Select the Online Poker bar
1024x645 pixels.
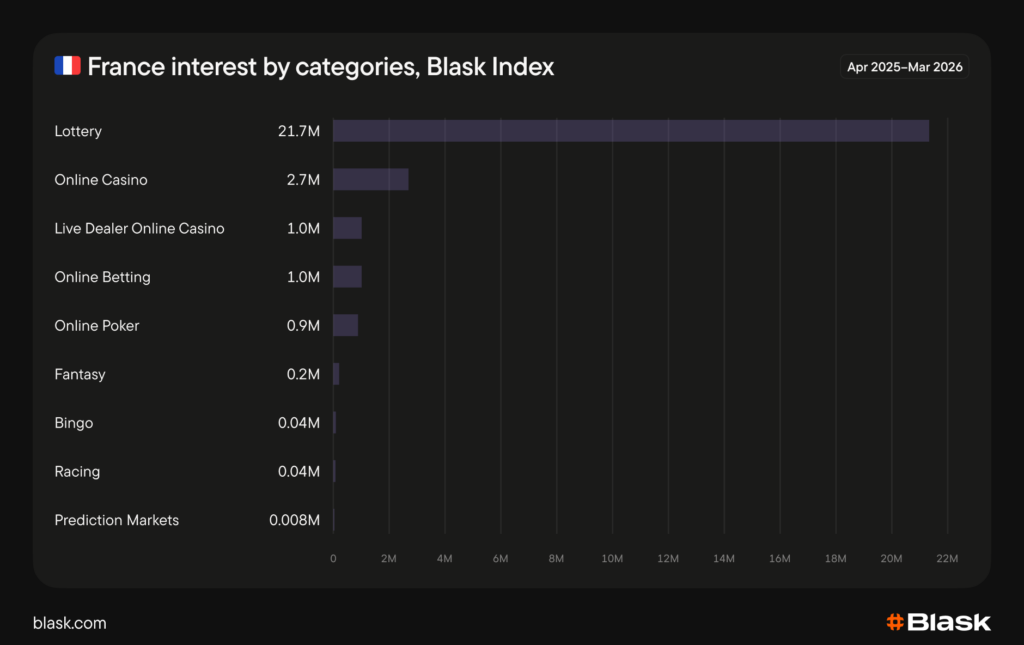pos(345,325)
